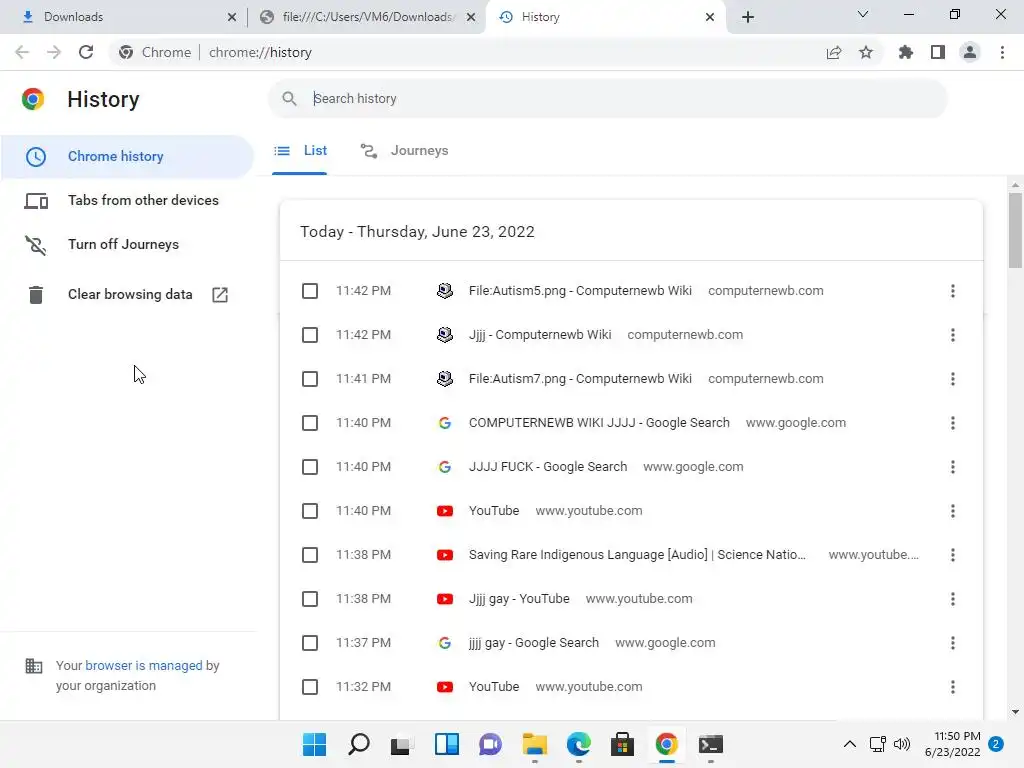
Task: Select Chrome history in the sidebar
Action: point(127,157)
